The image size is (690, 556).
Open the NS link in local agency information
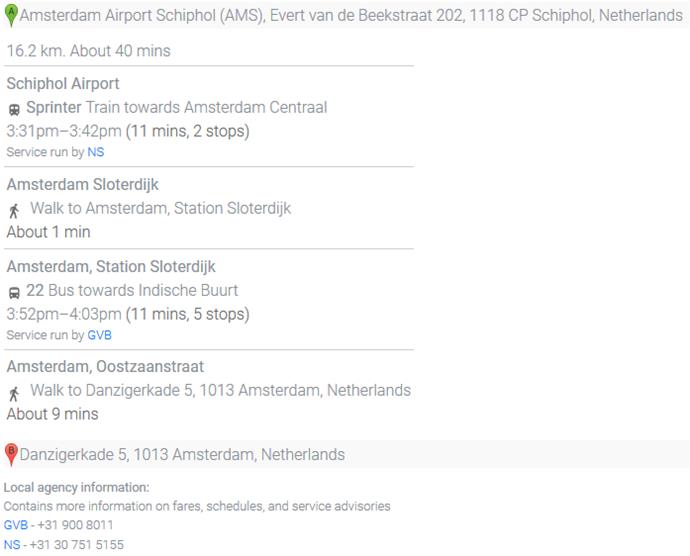point(11,544)
